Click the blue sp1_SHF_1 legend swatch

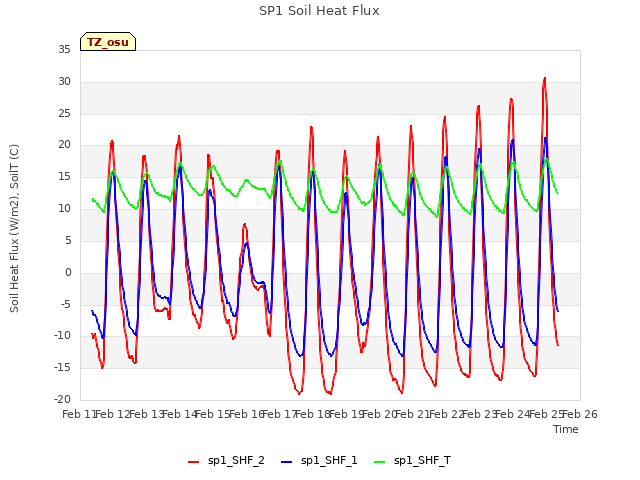287,462
